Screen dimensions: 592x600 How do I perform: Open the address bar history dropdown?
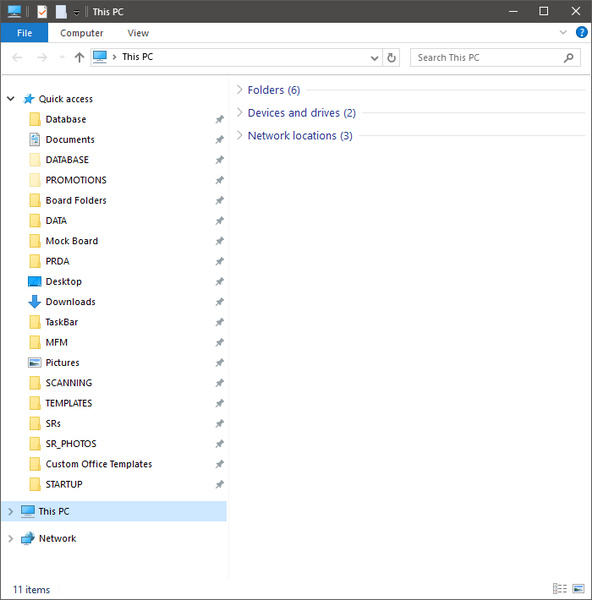coord(374,58)
